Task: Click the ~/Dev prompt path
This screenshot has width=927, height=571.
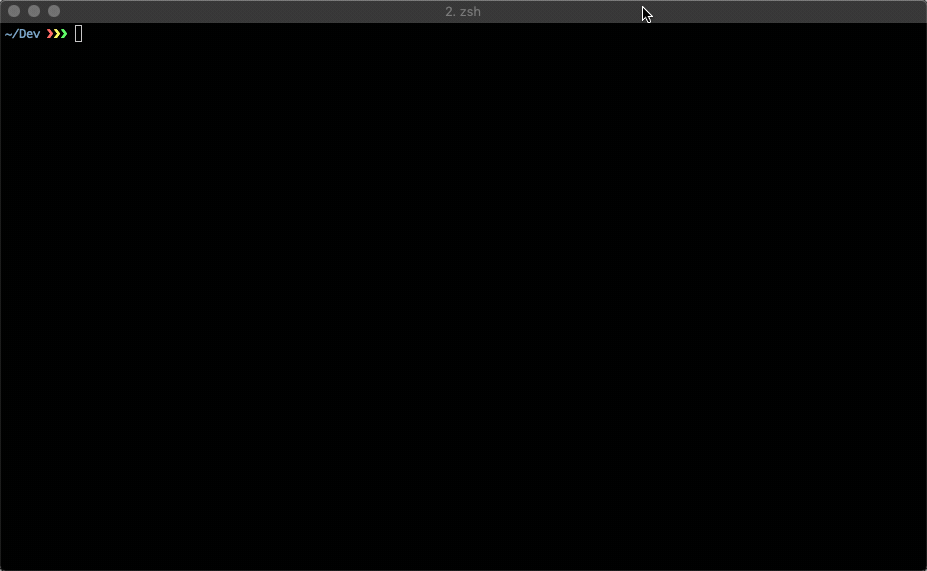Action: click(x=22, y=34)
